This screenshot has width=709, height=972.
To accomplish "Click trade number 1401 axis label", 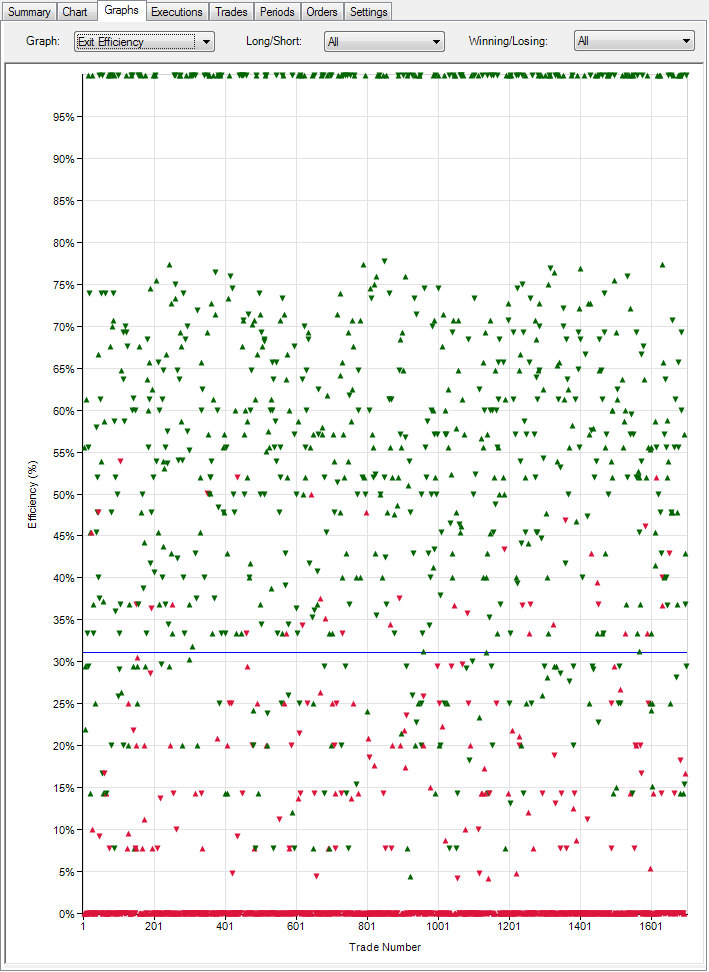I will (x=580, y=926).
